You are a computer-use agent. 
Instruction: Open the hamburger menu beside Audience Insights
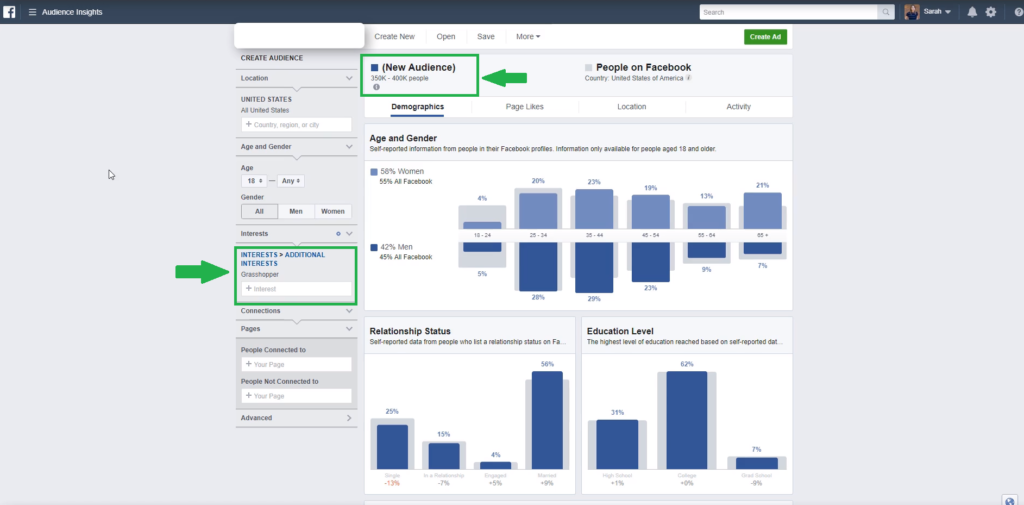pos(33,12)
